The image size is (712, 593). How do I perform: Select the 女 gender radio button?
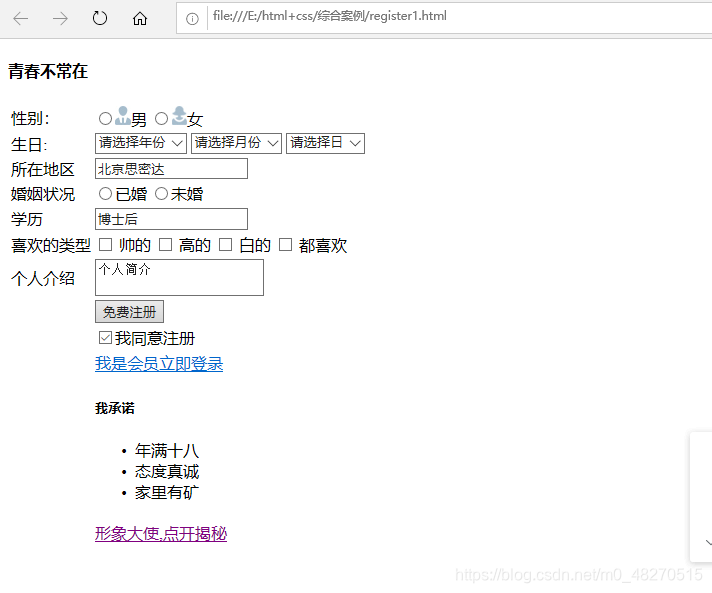tap(162, 119)
